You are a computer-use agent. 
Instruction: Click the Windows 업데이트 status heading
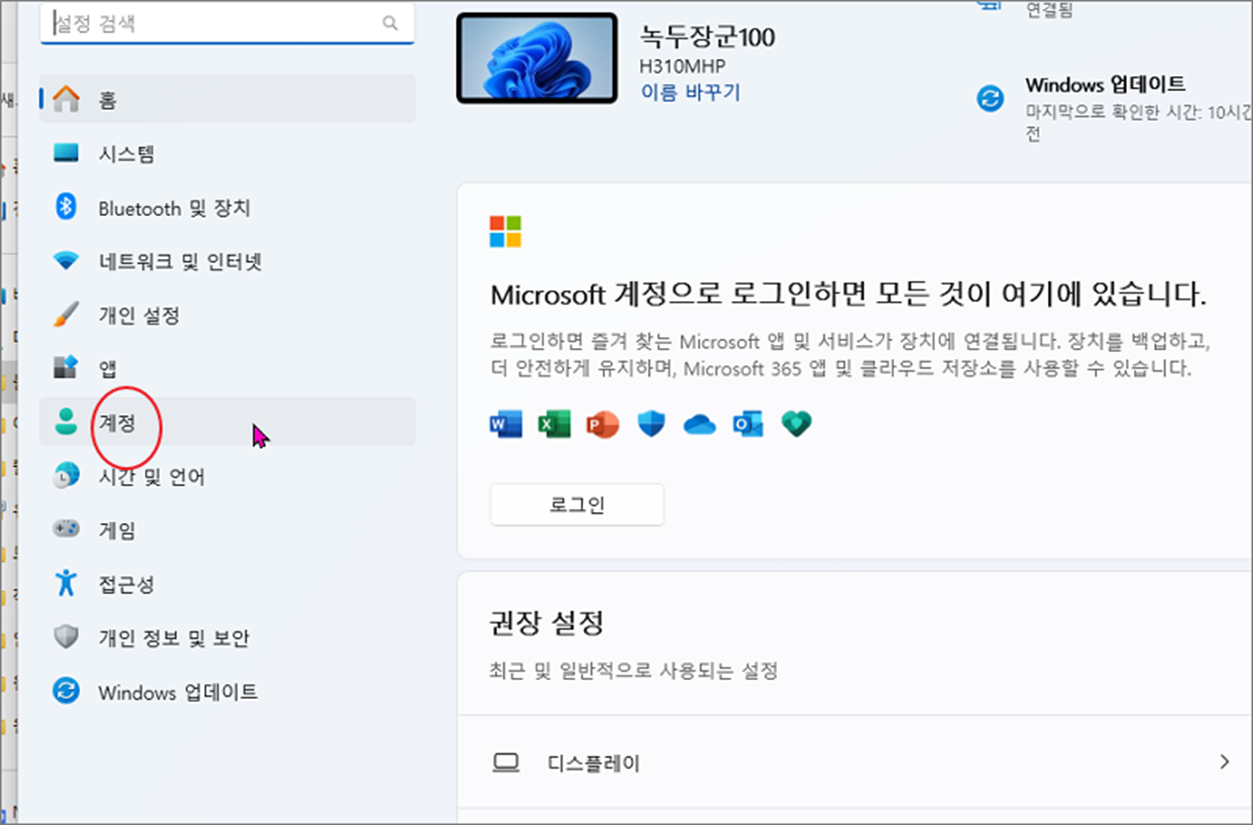pos(1105,84)
